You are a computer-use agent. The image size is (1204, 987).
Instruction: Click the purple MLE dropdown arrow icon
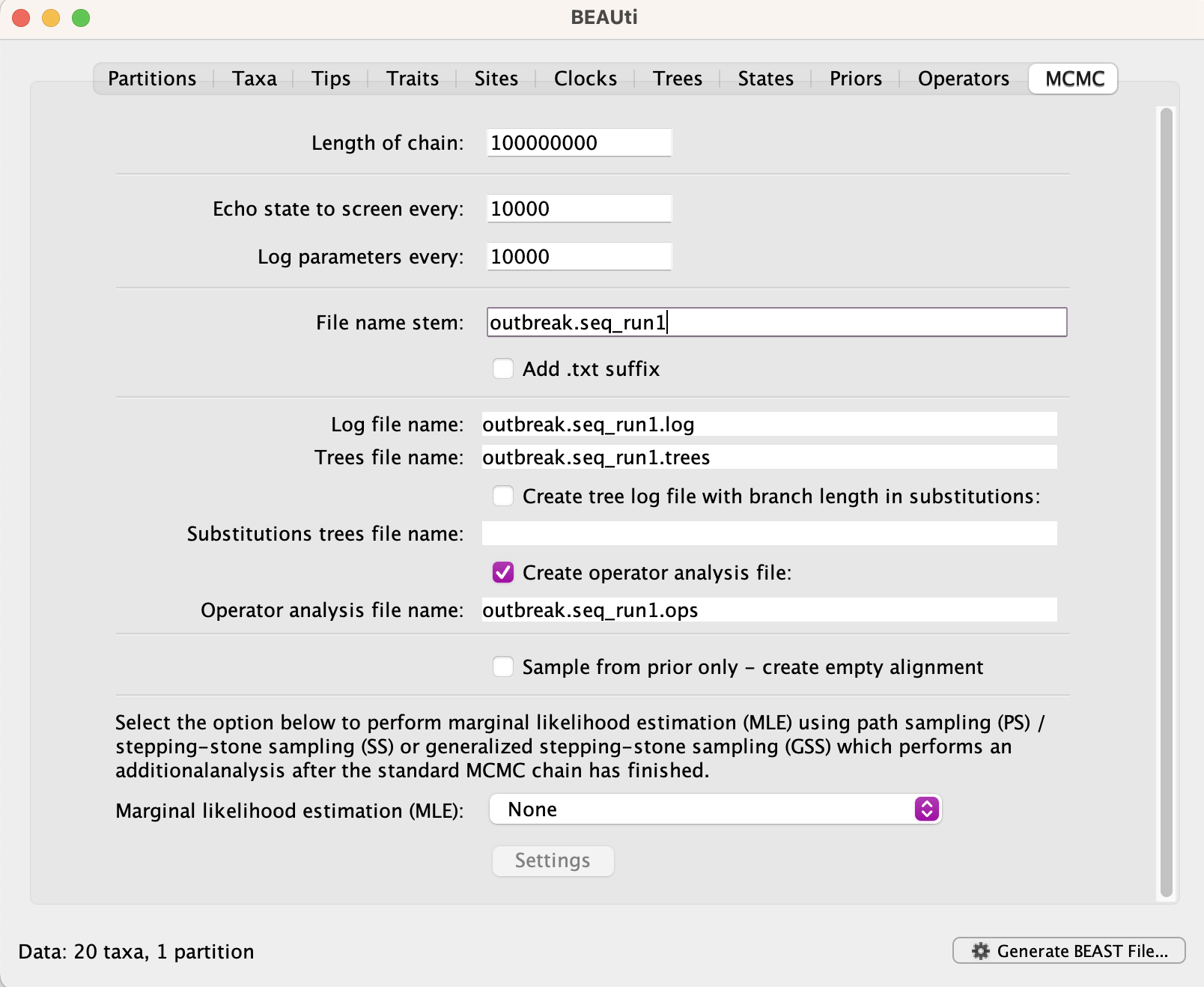[x=926, y=809]
